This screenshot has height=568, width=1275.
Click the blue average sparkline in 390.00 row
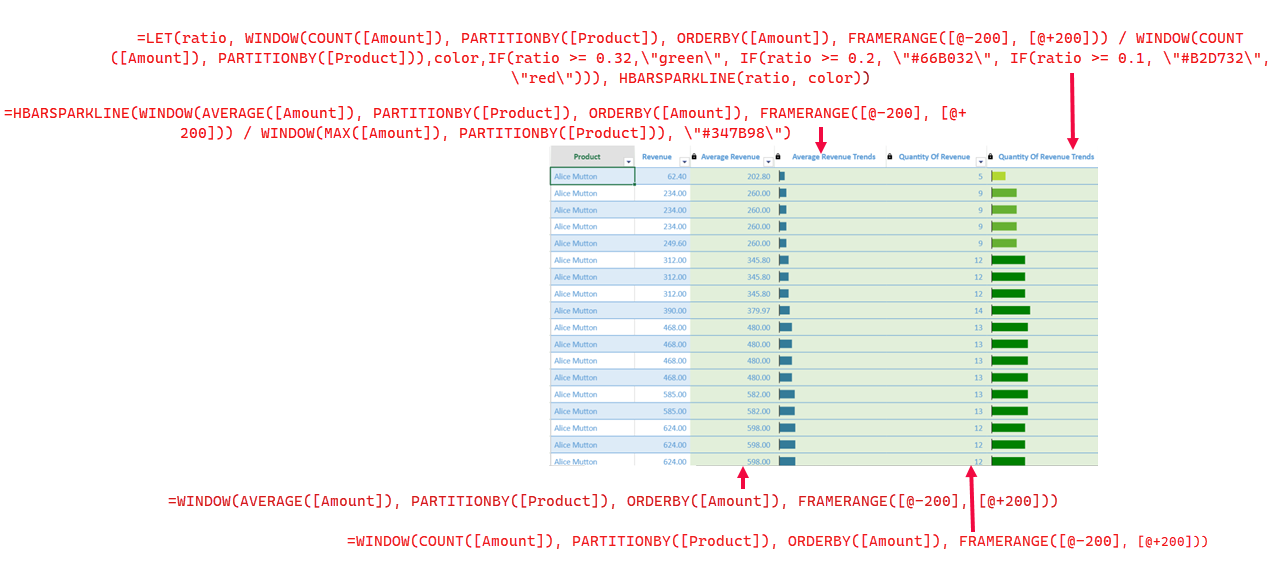pyautogui.click(x=784, y=310)
